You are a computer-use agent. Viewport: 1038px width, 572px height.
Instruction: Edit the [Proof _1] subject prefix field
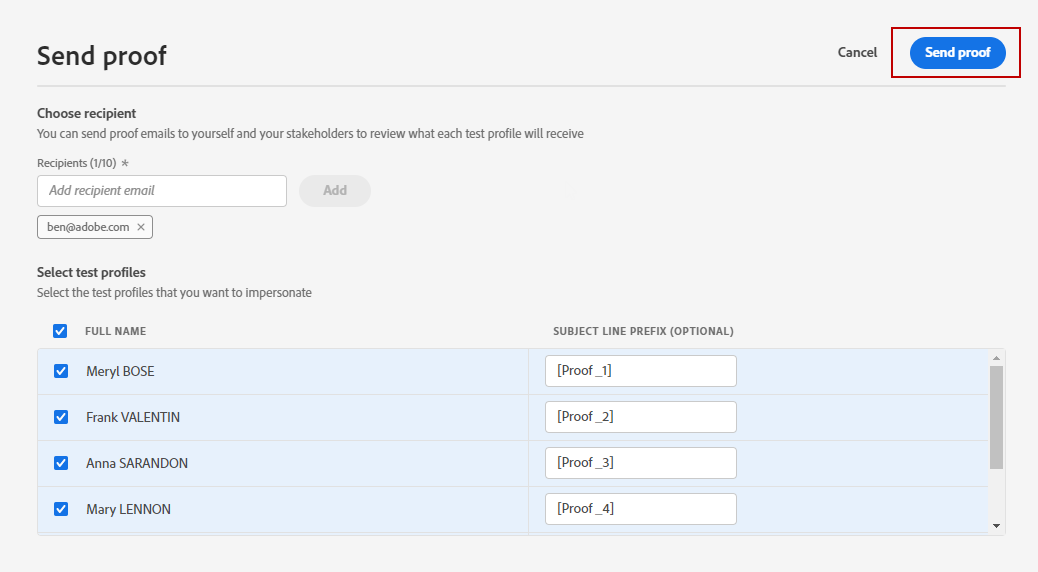640,371
